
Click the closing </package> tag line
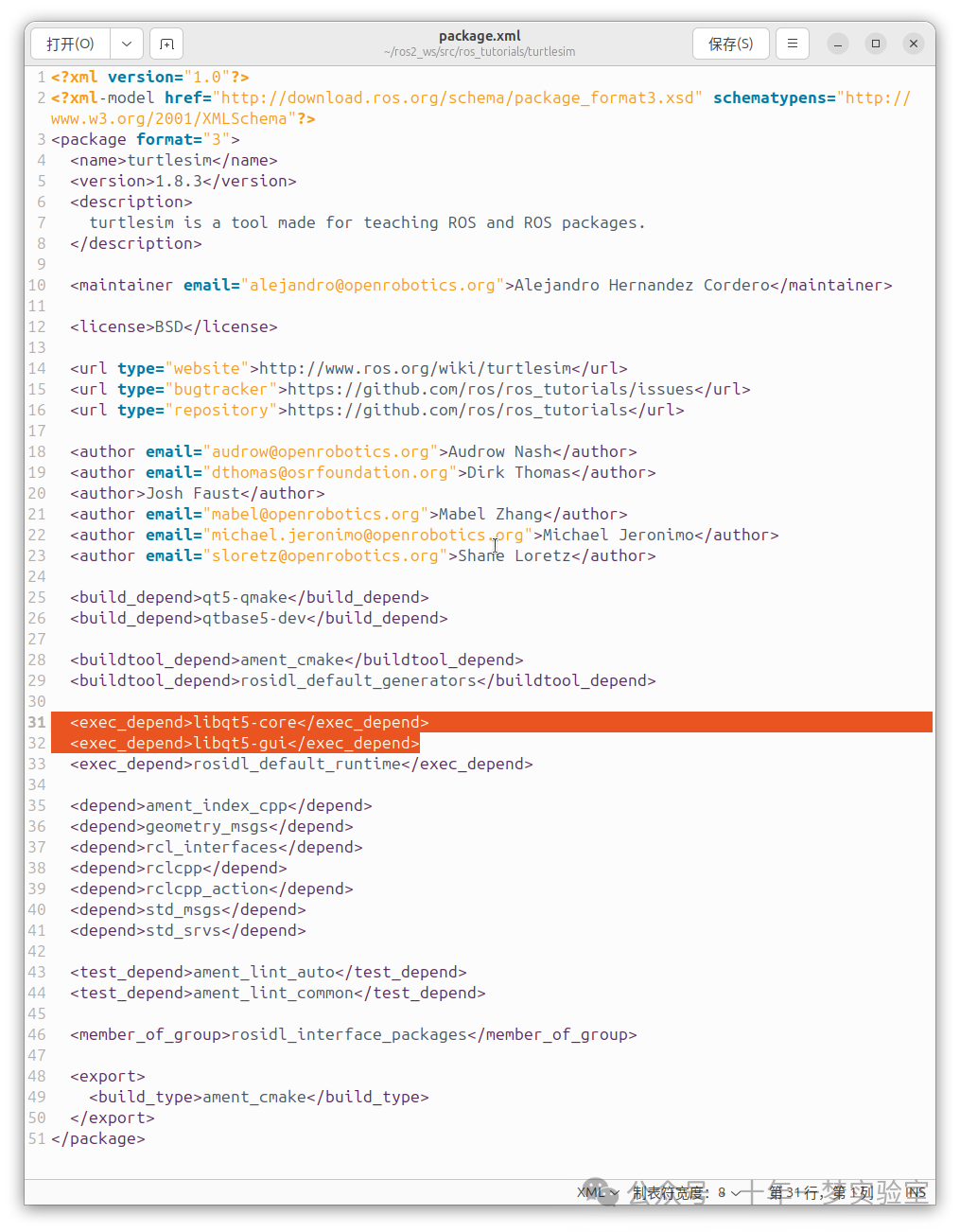coord(98,1138)
